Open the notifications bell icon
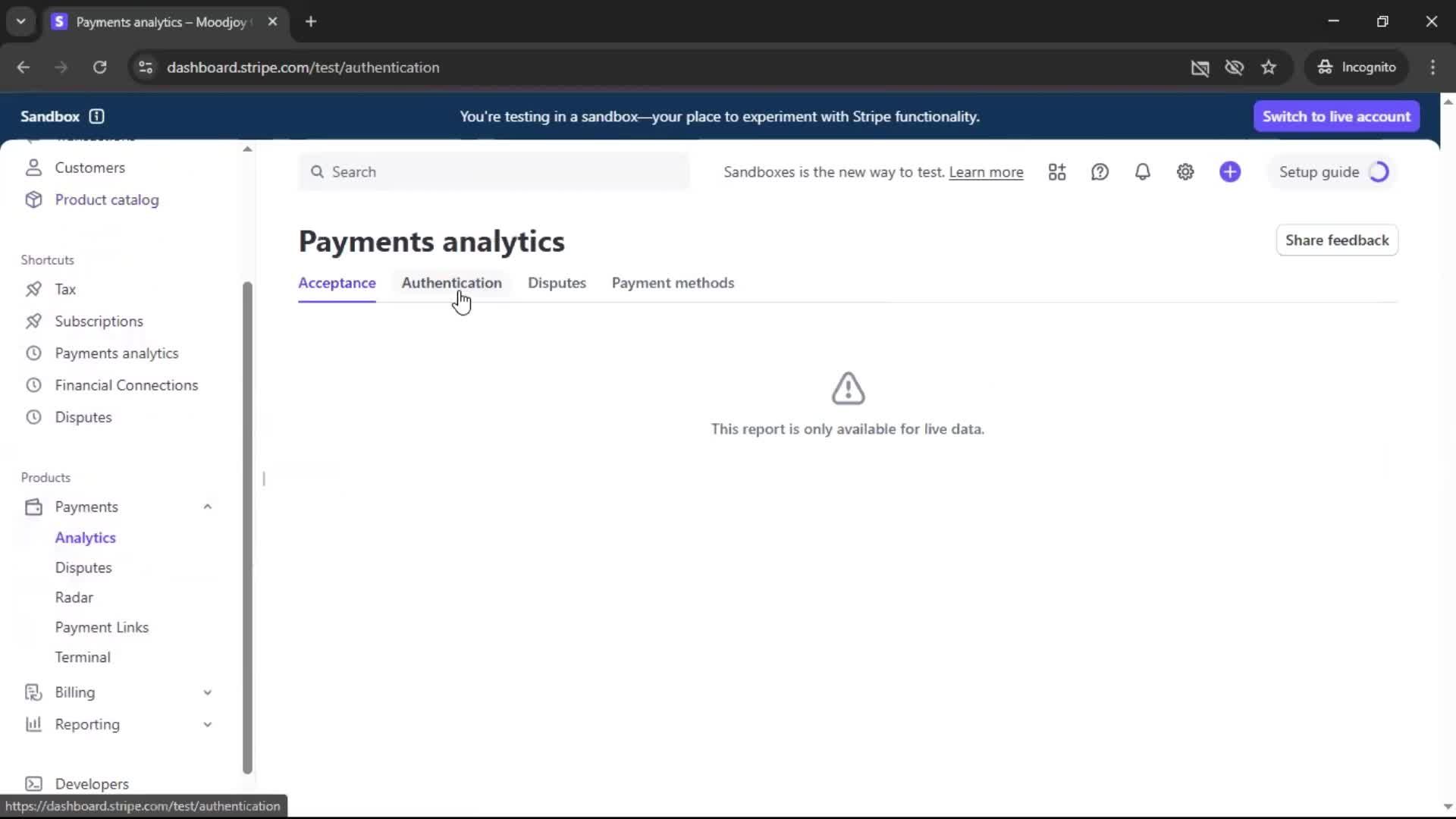The height and width of the screenshot is (819, 1456). click(1142, 172)
